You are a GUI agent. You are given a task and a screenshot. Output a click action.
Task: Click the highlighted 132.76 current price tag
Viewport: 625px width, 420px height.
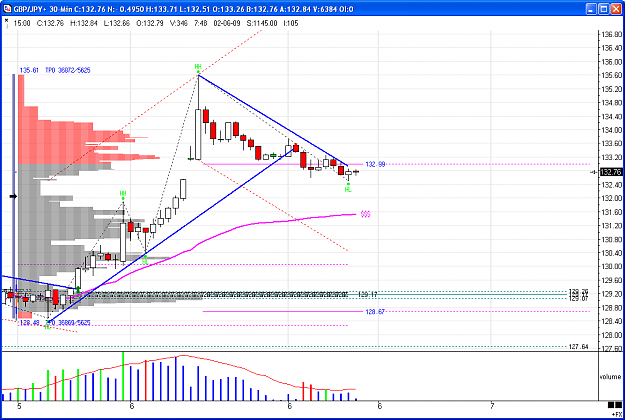pos(610,172)
